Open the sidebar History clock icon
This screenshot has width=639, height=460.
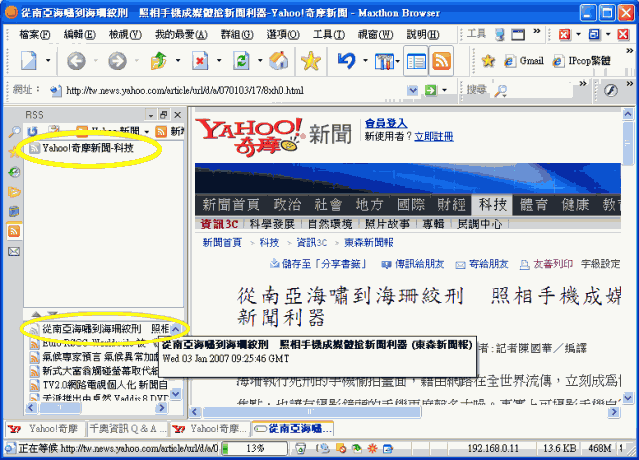[x=14, y=172]
